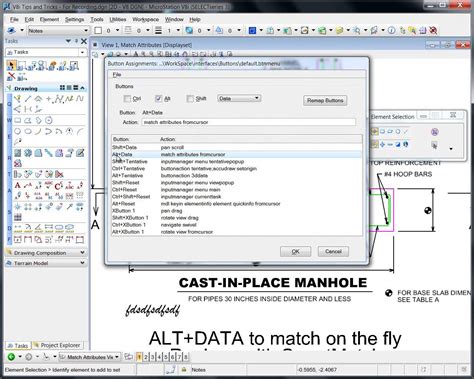Enable the Ctrl checkbox
Viewport: 474px width, 379px height.
(x=127, y=99)
